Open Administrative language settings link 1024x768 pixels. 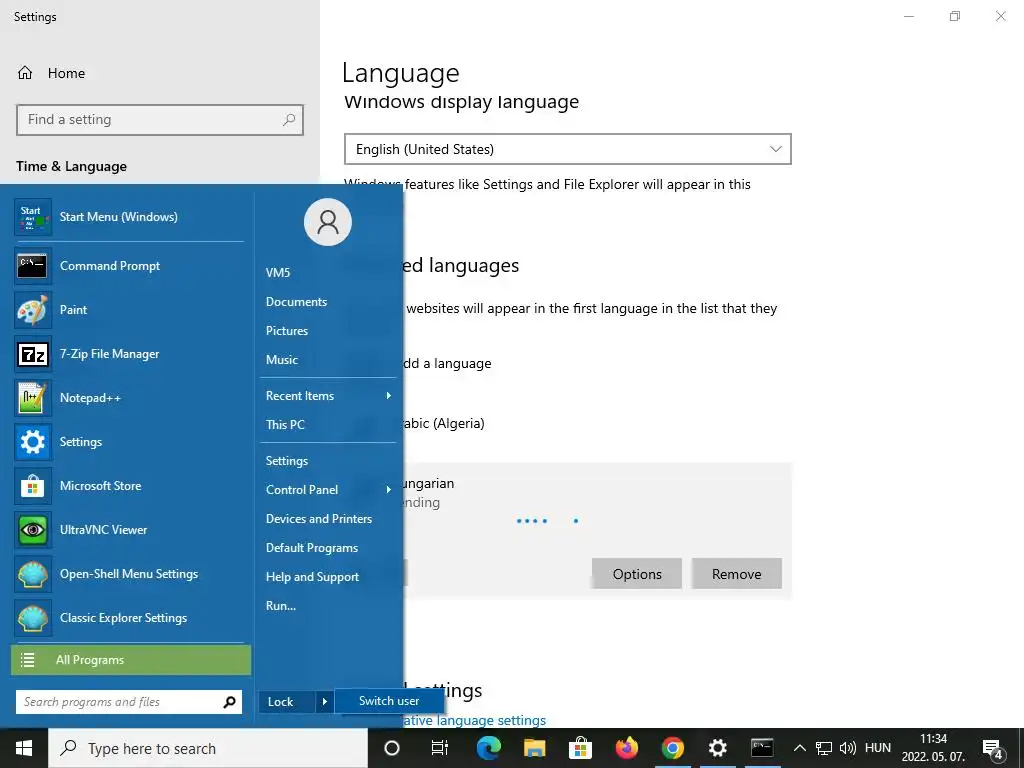pyautogui.click(x=474, y=720)
